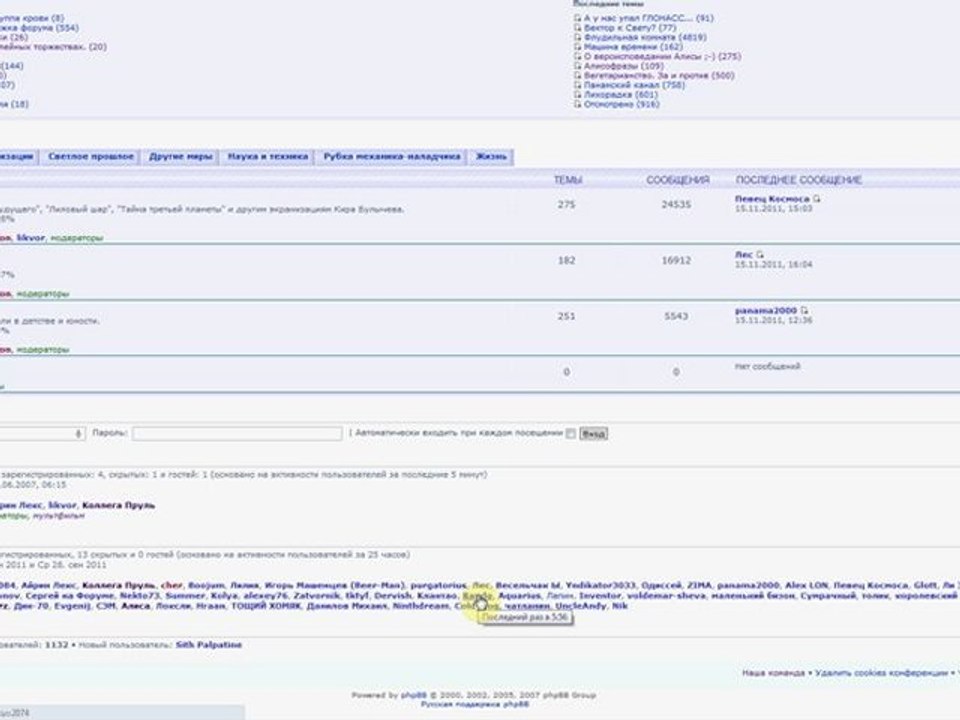The height and width of the screenshot is (720, 960).
Task: Open topic 'Лихорадка (601)'
Action: (x=621, y=95)
